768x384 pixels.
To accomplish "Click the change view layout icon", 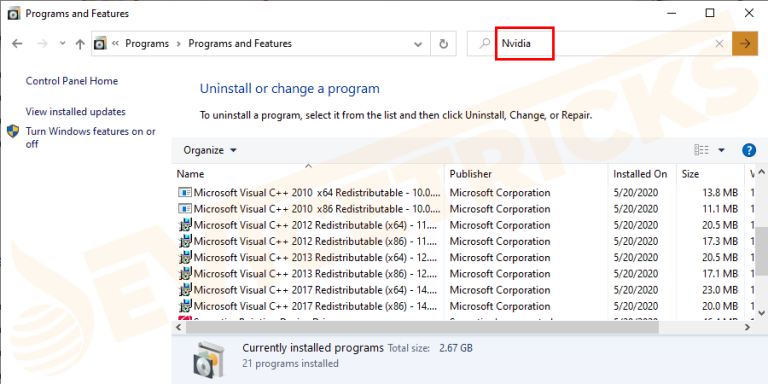I will (x=701, y=150).
